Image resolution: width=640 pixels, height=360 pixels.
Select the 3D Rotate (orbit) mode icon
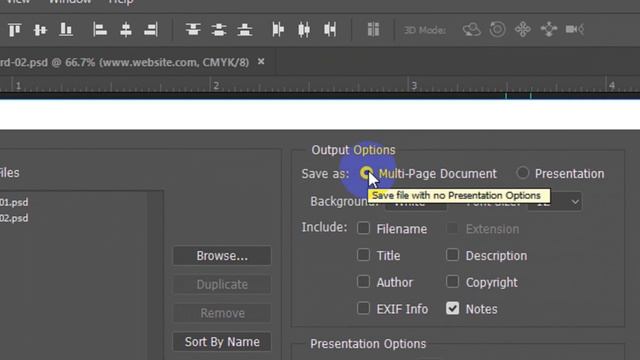pyautogui.click(x=471, y=29)
